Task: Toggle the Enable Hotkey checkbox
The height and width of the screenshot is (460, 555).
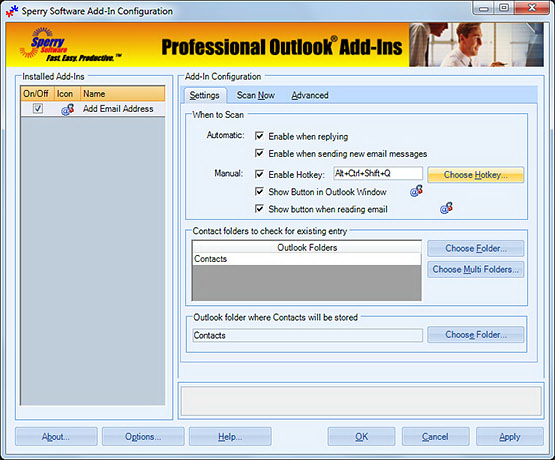Action: pyautogui.click(x=259, y=174)
